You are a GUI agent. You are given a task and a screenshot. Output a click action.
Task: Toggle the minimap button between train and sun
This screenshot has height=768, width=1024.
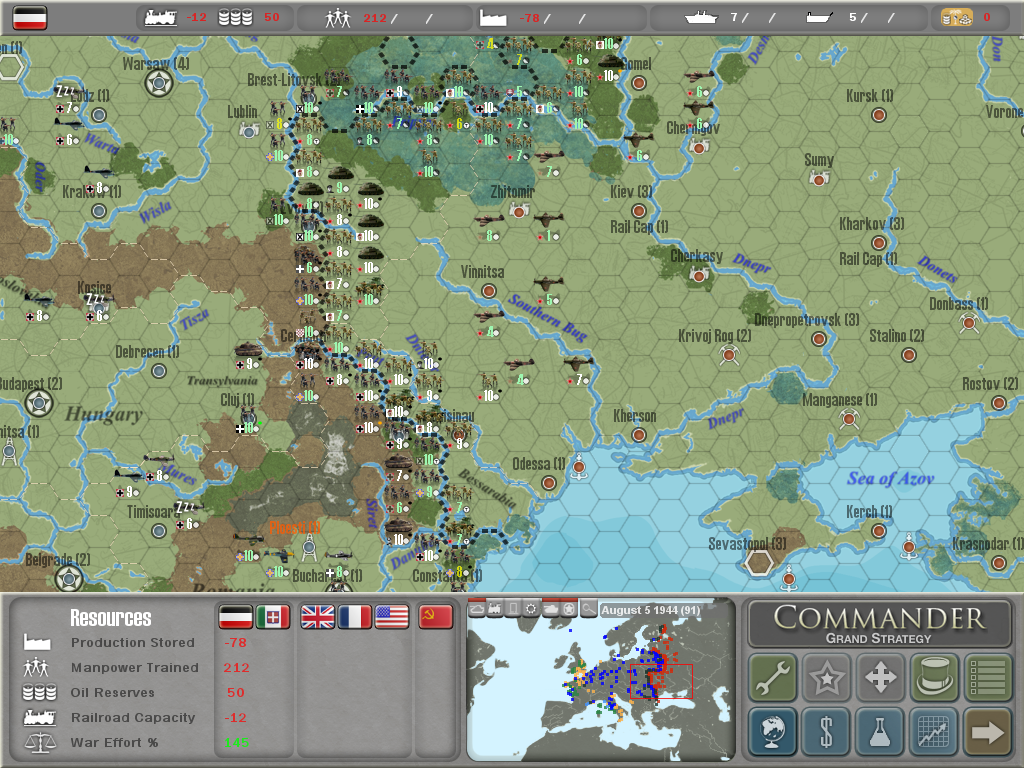click(513, 609)
